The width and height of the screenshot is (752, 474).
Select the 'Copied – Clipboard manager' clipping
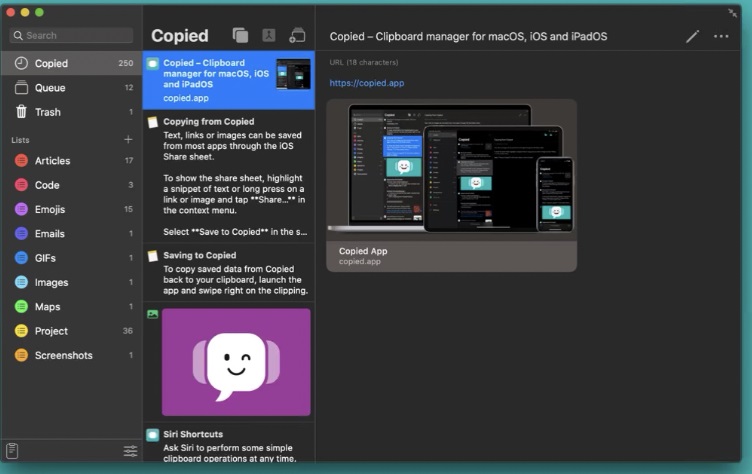pos(229,80)
